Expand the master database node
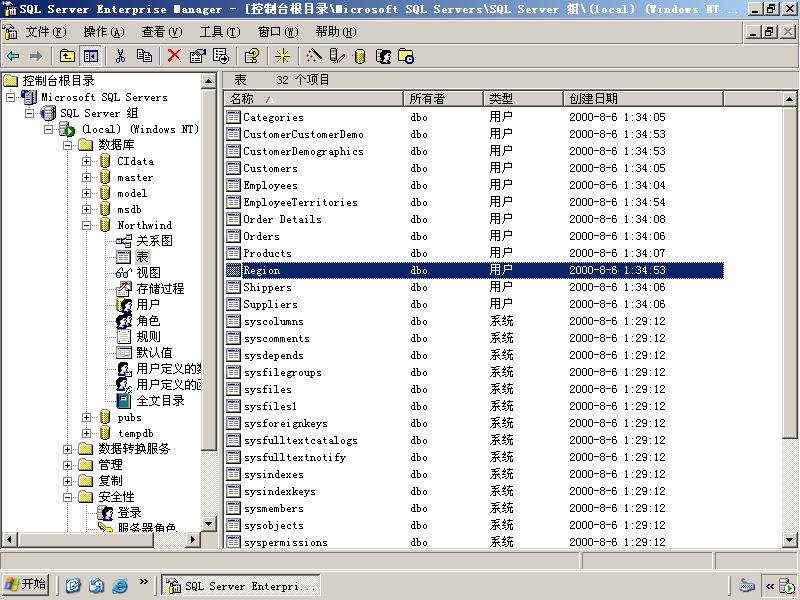The width and height of the screenshot is (800, 600). (87, 178)
